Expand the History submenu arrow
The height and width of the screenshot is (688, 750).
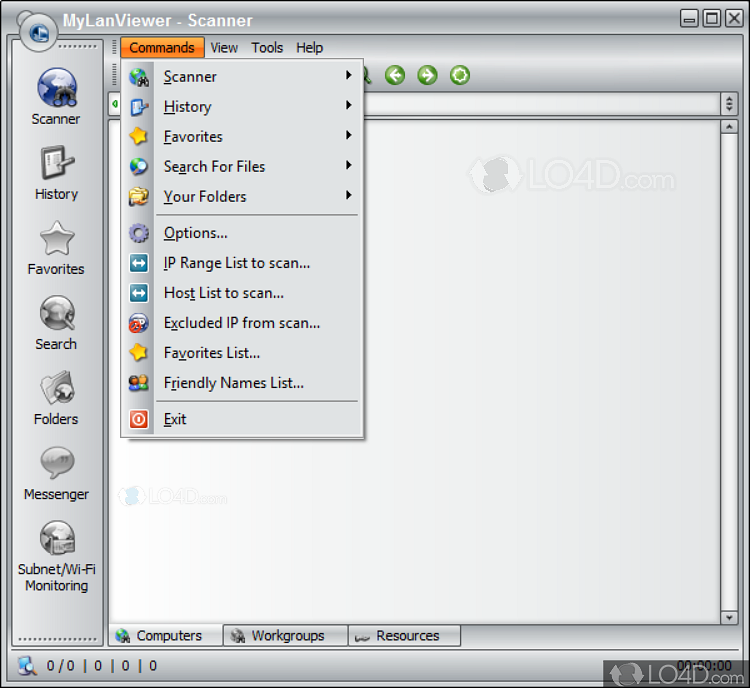pos(349,105)
